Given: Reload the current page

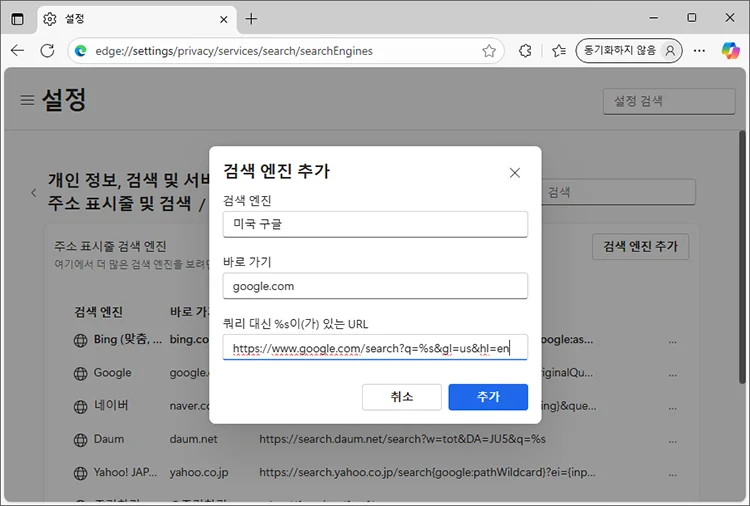Looking at the screenshot, I should pyautogui.click(x=47, y=50).
